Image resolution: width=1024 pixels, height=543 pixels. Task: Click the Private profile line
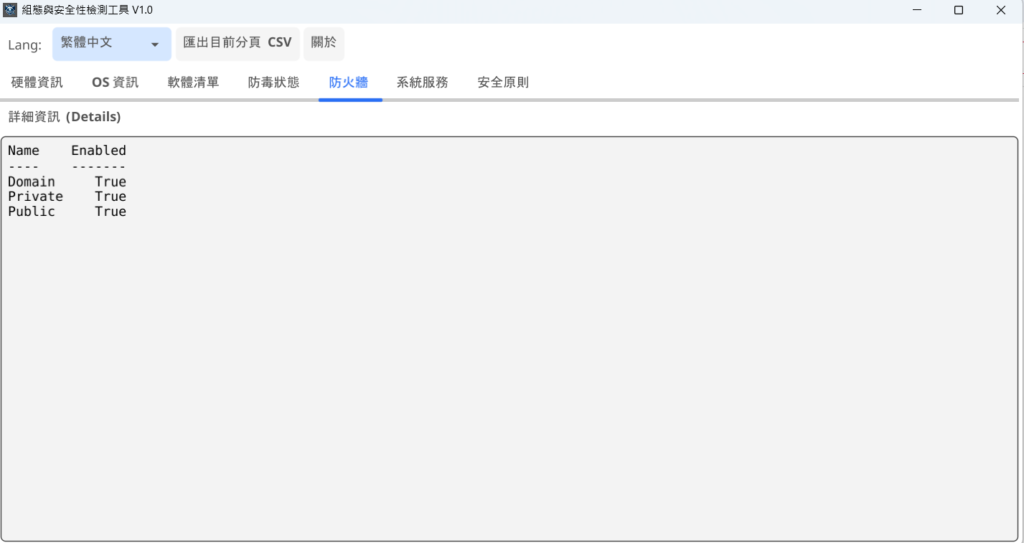[66, 197]
